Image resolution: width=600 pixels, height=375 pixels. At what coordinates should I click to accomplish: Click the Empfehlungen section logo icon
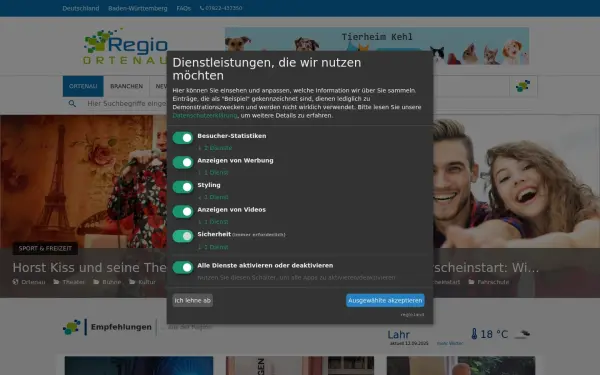[72, 327]
